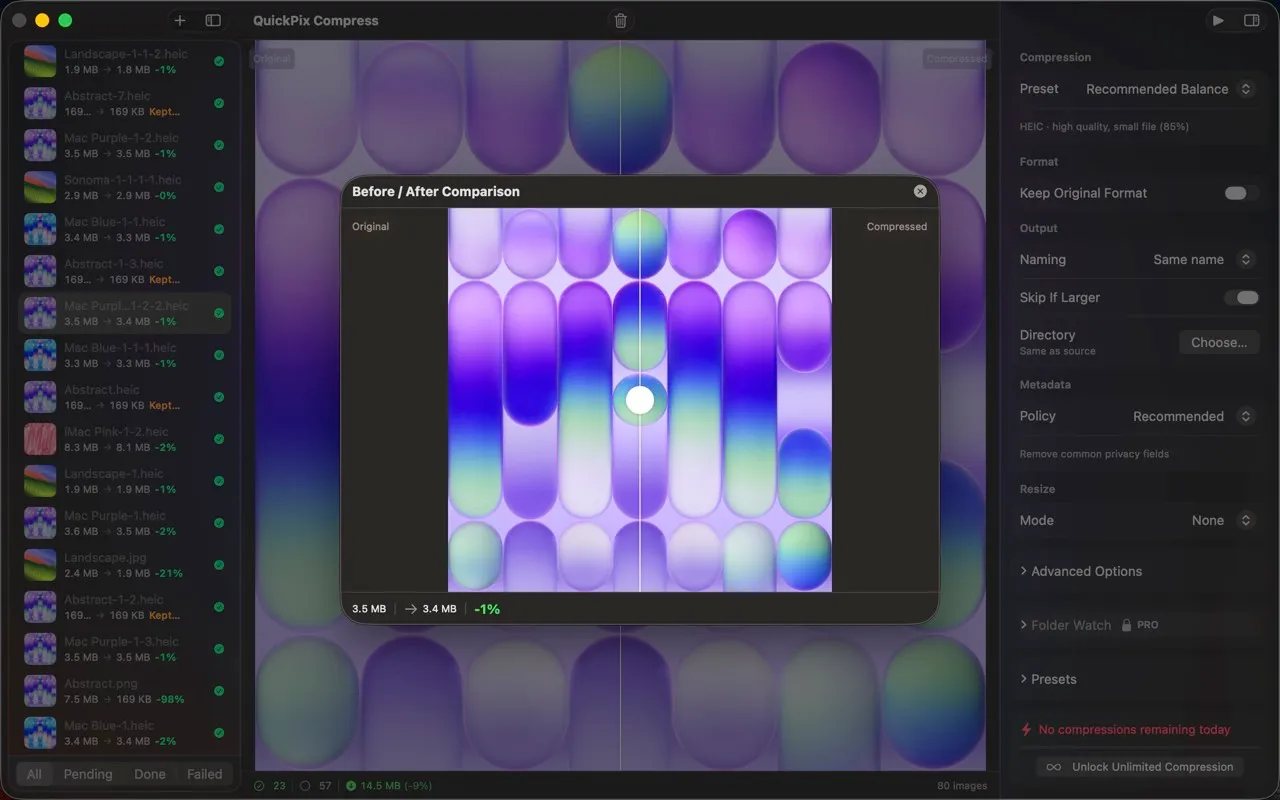Click the thumbnail icon of Abstract-1-3.heic
Image resolution: width=1280 pixels, height=800 pixels.
[x=40, y=271]
